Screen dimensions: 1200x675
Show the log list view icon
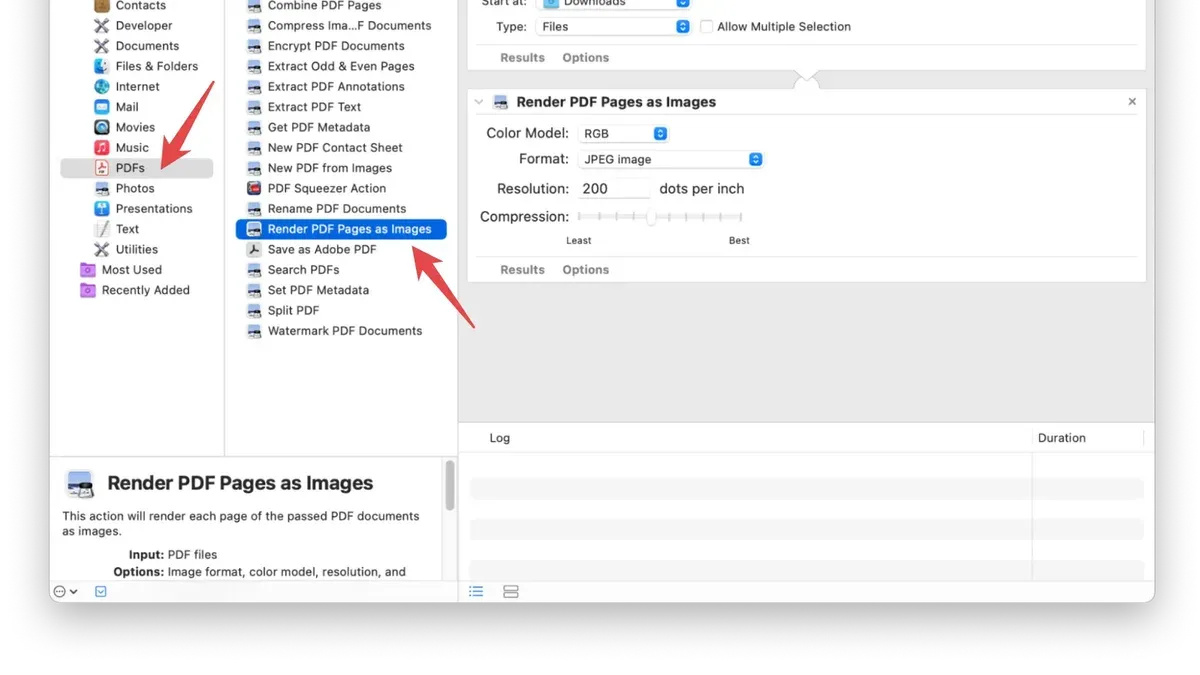(x=476, y=592)
